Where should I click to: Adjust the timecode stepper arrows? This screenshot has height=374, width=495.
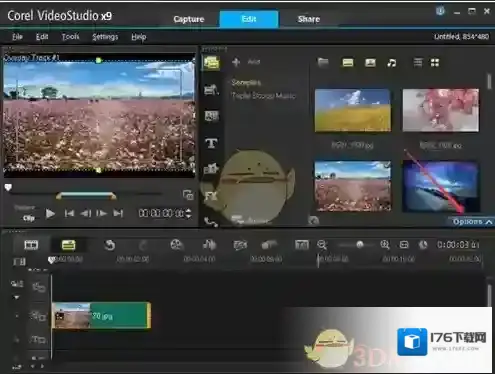189,213
